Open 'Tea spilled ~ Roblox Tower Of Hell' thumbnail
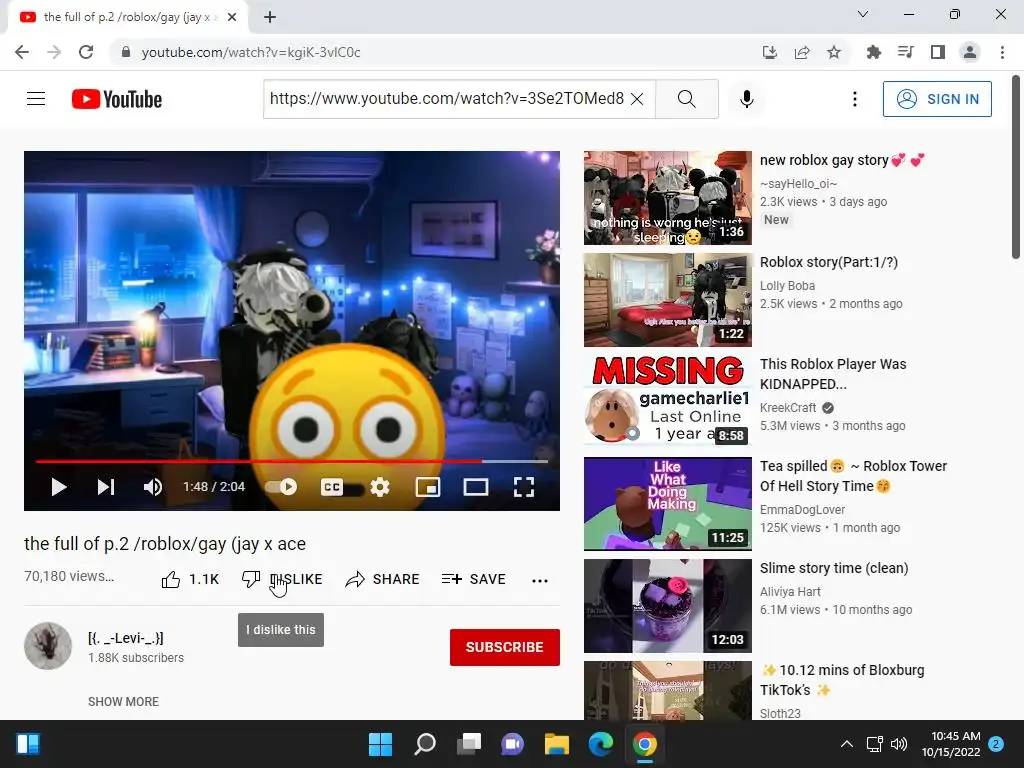This screenshot has width=1024, height=768. pos(667,504)
